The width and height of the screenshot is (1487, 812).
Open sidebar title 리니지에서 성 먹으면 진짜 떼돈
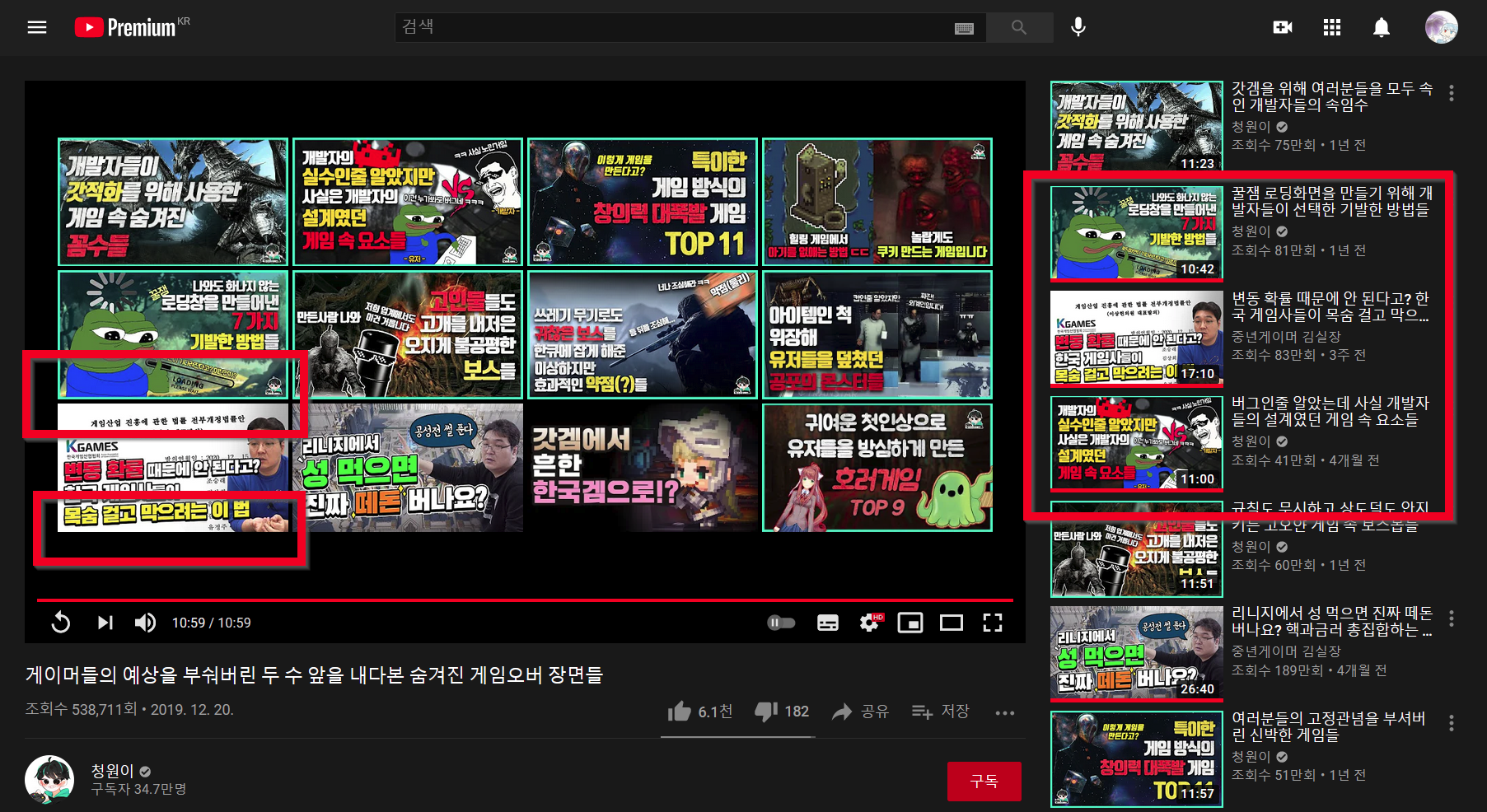pyautogui.click(x=1331, y=621)
